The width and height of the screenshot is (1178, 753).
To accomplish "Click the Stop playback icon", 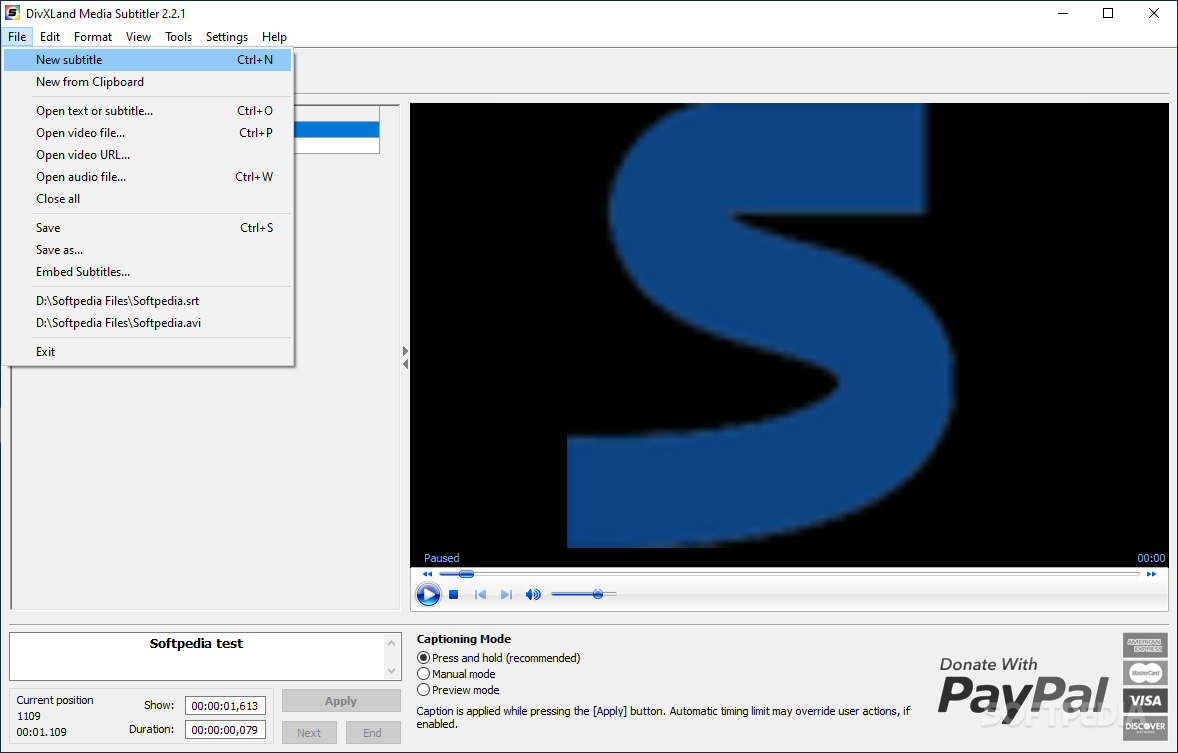I will [453, 594].
